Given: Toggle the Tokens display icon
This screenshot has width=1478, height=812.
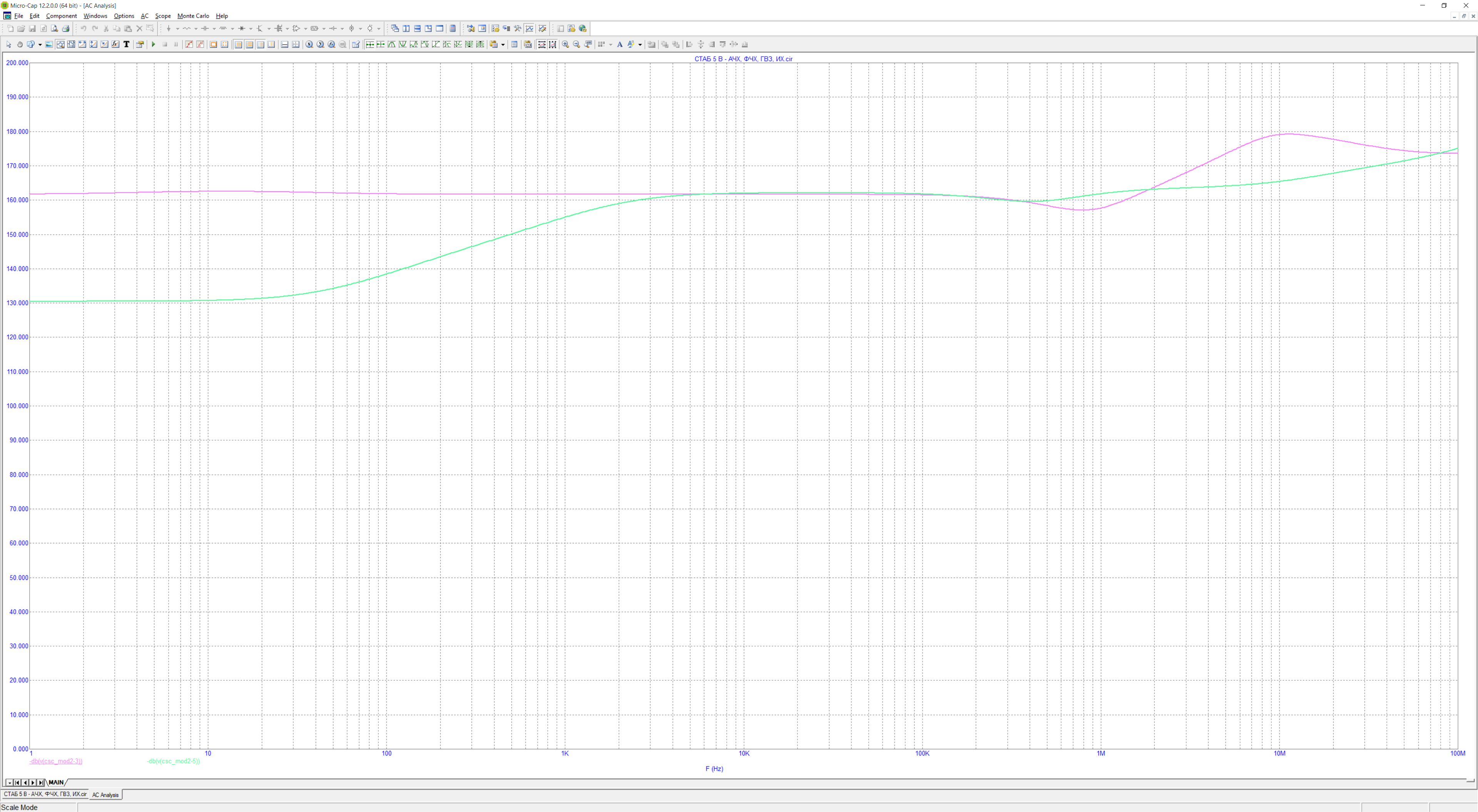Looking at the screenshot, I should 200,44.
